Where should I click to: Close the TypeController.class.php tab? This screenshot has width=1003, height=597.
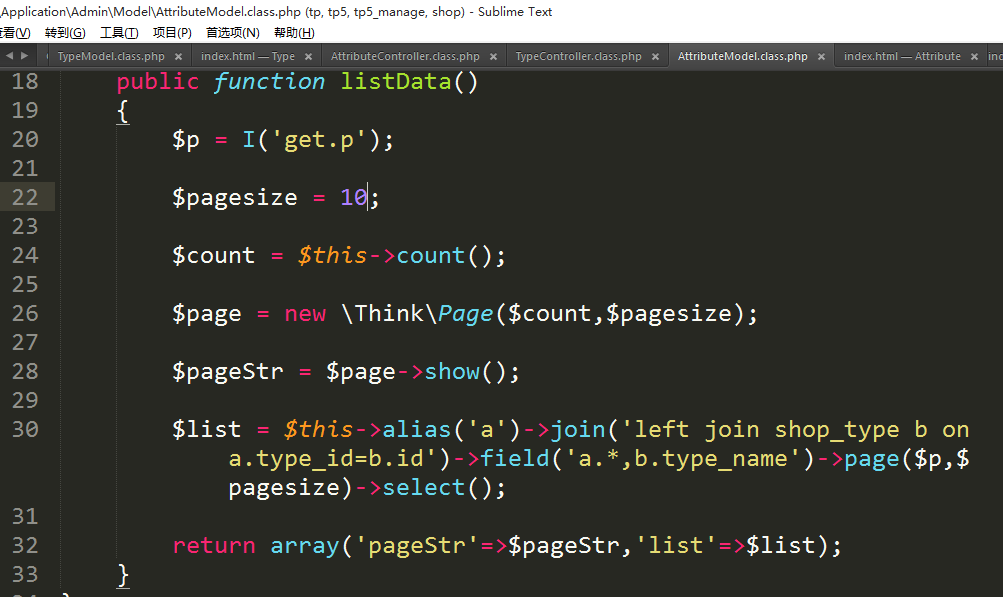pyautogui.click(x=657, y=57)
